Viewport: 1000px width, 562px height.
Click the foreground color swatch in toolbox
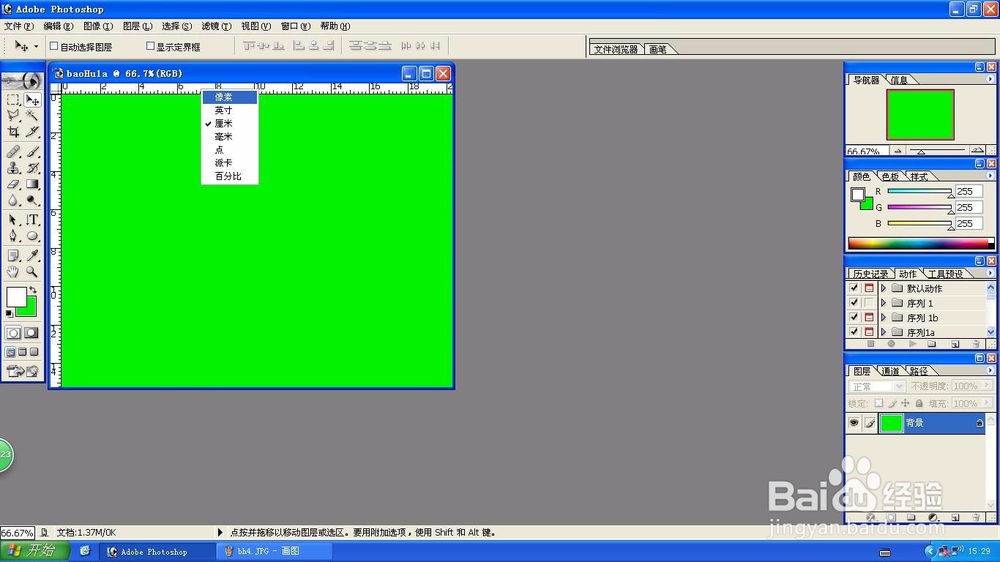[16, 297]
